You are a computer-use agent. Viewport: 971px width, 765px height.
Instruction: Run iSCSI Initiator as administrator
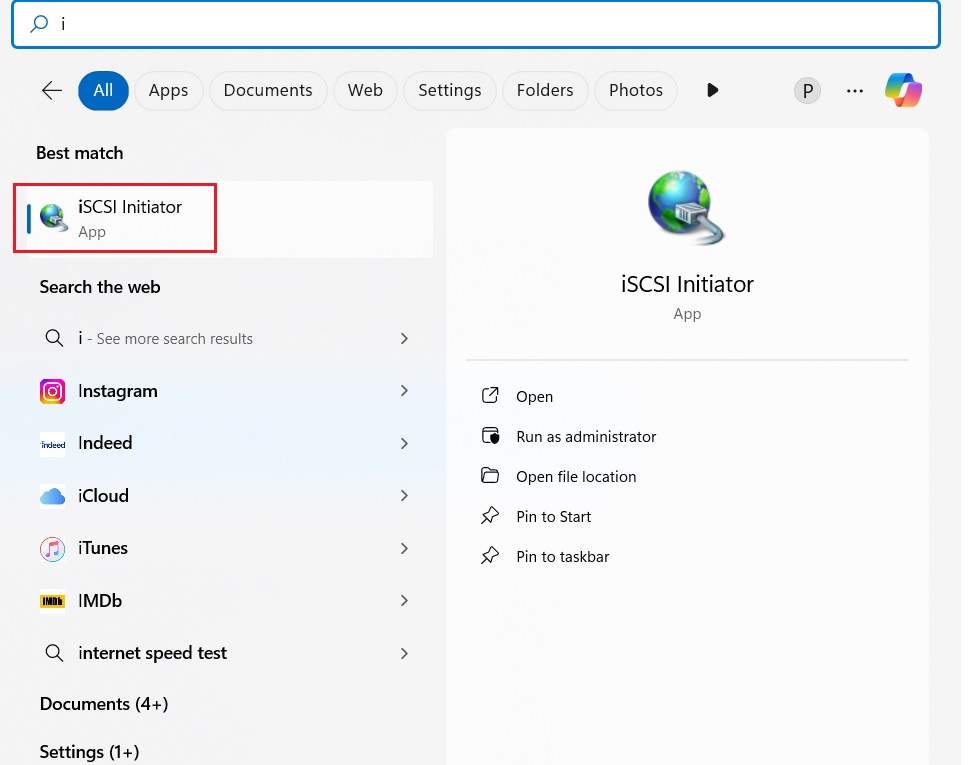tap(586, 437)
